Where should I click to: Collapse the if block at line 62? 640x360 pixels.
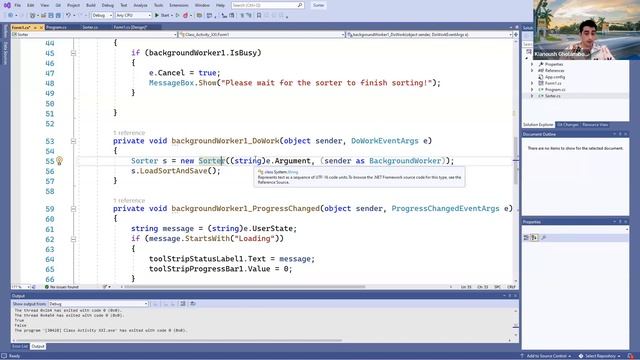pos(73,239)
